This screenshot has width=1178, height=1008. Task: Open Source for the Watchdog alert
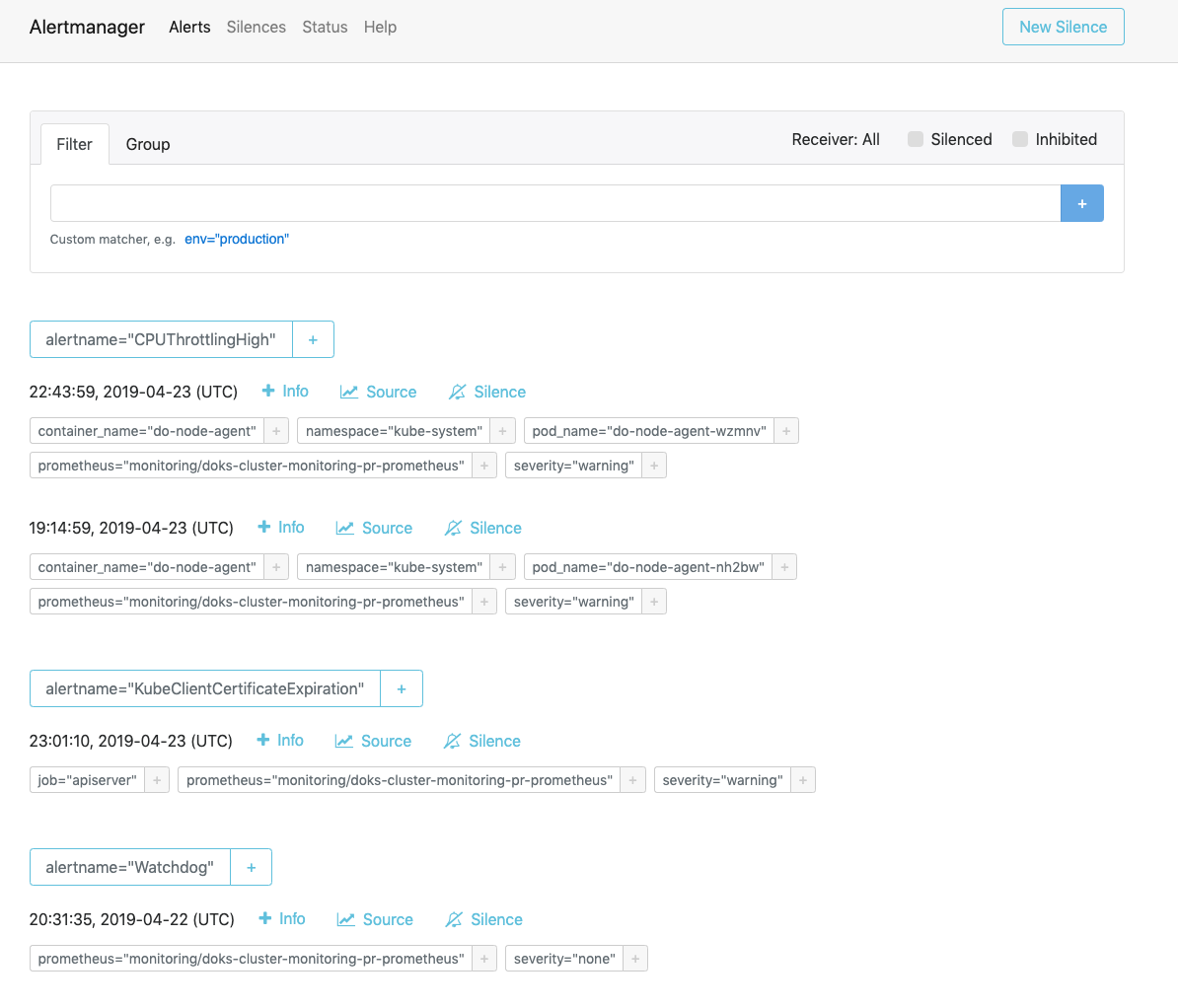click(x=375, y=920)
